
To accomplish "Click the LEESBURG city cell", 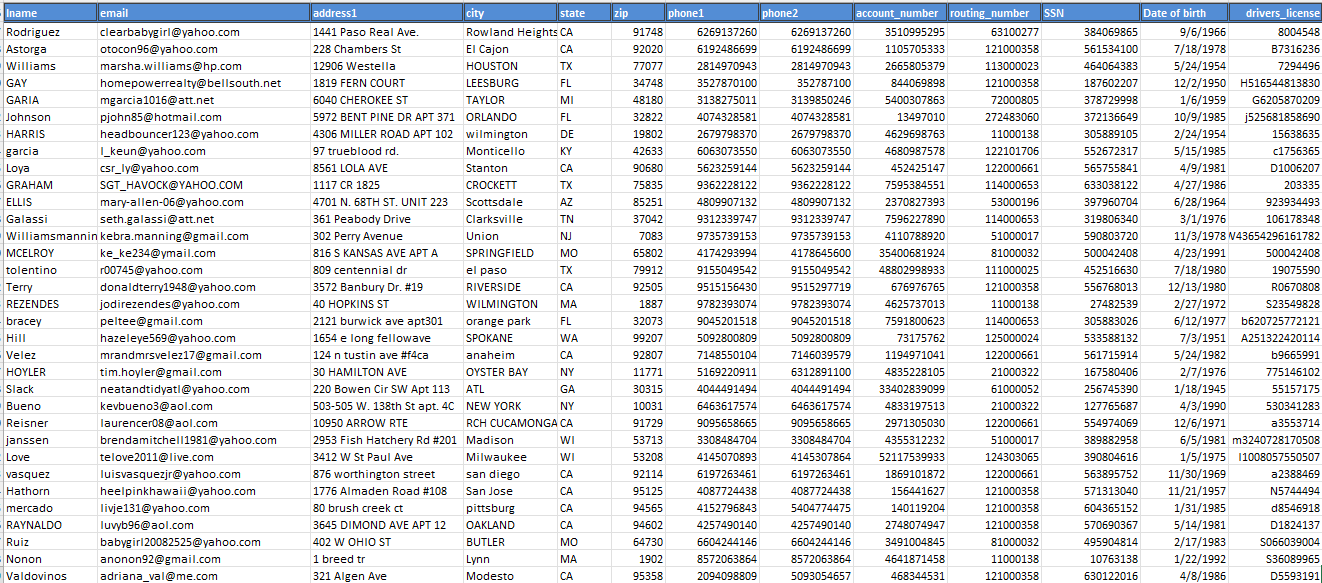I will [x=510, y=83].
